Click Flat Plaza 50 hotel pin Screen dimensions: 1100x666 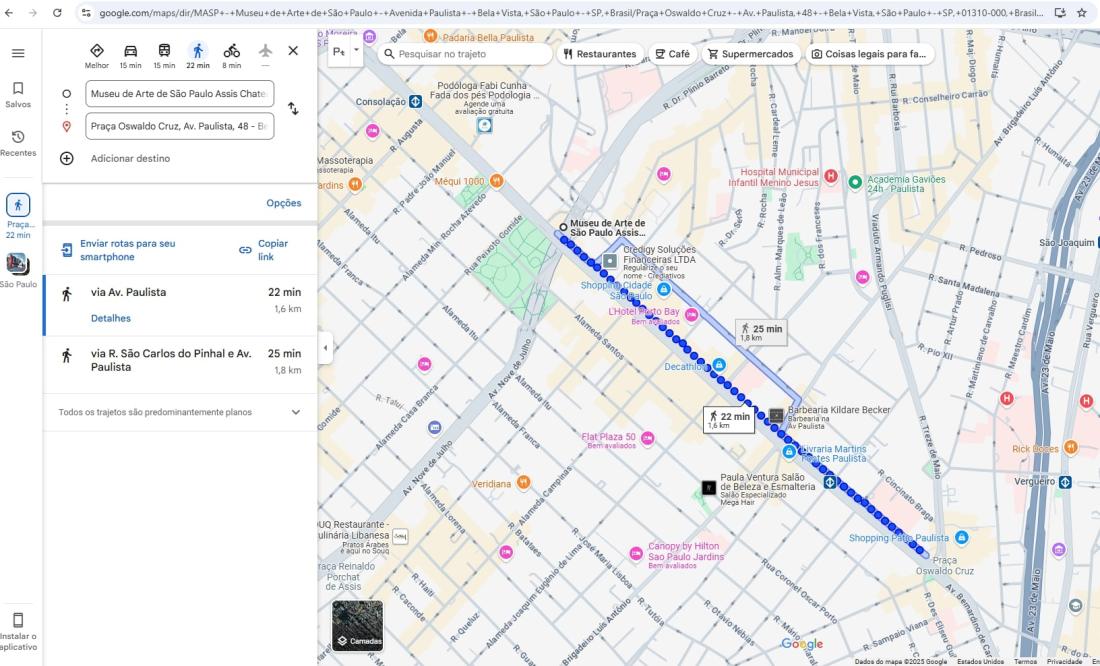coord(648,439)
